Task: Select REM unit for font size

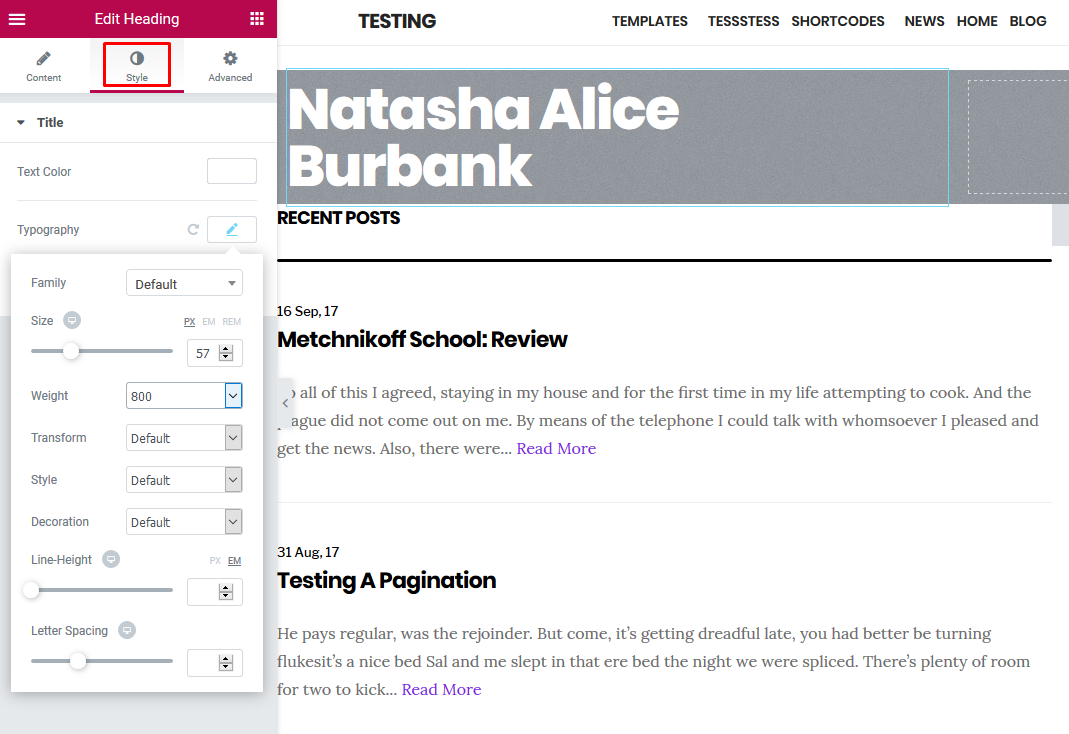Action: [231, 321]
